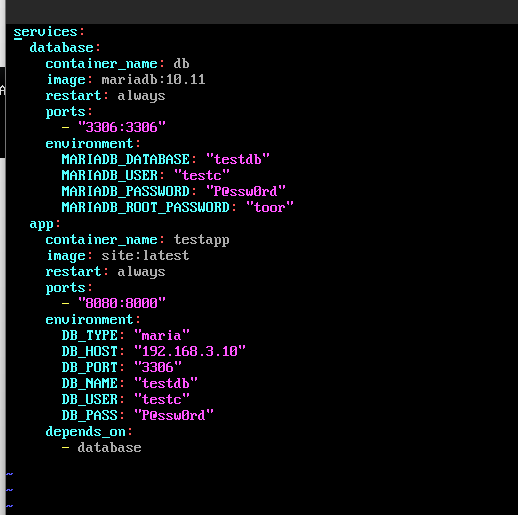Select the site:latest image value
Screen dimensions: 518x515
(145, 256)
